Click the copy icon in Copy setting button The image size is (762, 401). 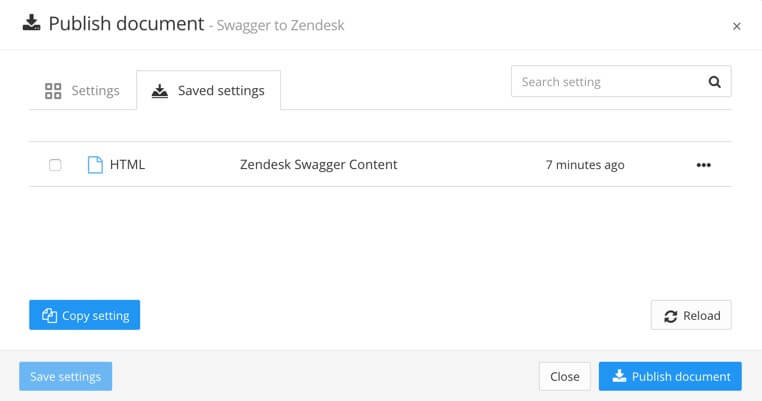[49, 316]
